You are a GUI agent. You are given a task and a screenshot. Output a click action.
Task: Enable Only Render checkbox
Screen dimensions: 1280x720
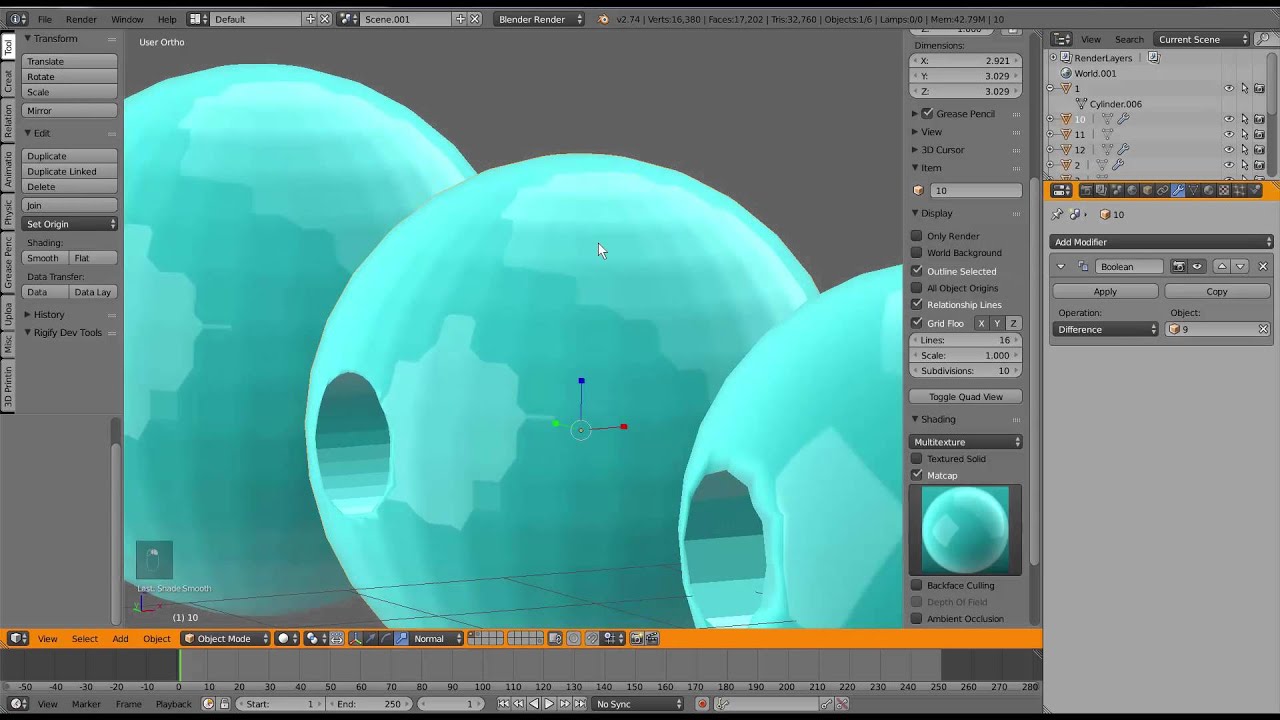(916, 236)
